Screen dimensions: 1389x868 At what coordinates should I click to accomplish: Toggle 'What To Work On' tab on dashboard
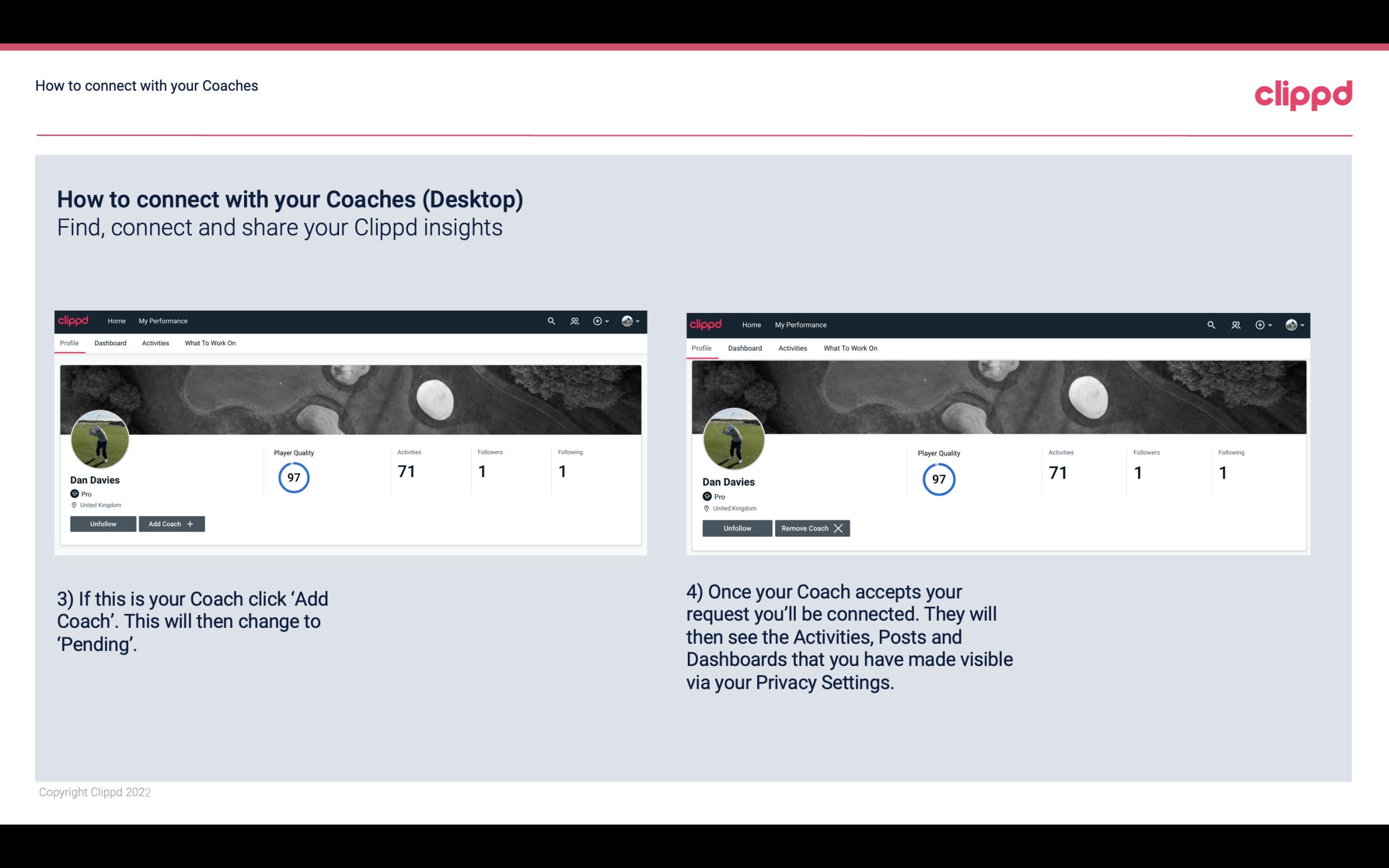[x=209, y=342]
